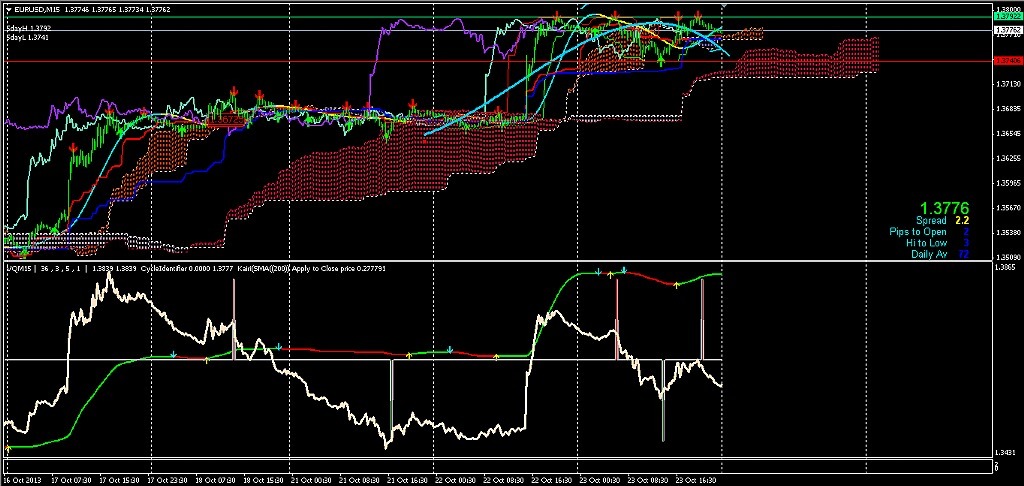Click the 18 Oct 07:30 time label
This screenshot has width=1024, height=486.
(215, 480)
